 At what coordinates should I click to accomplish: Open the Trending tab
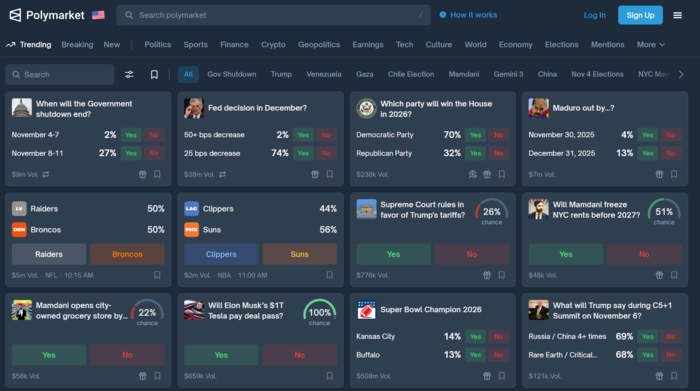[x=29, y=45]
